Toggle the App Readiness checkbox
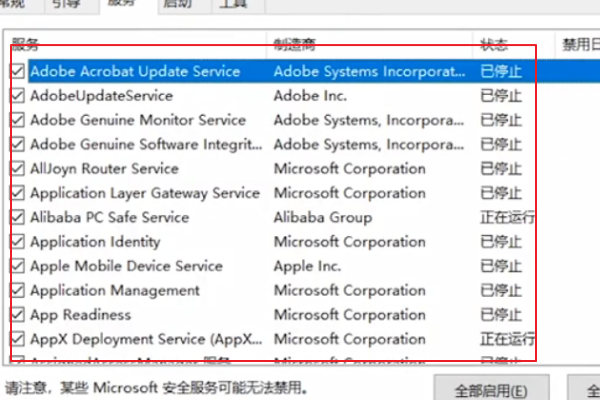This screenshot has height=400, width=600. (x=18, y=314)
